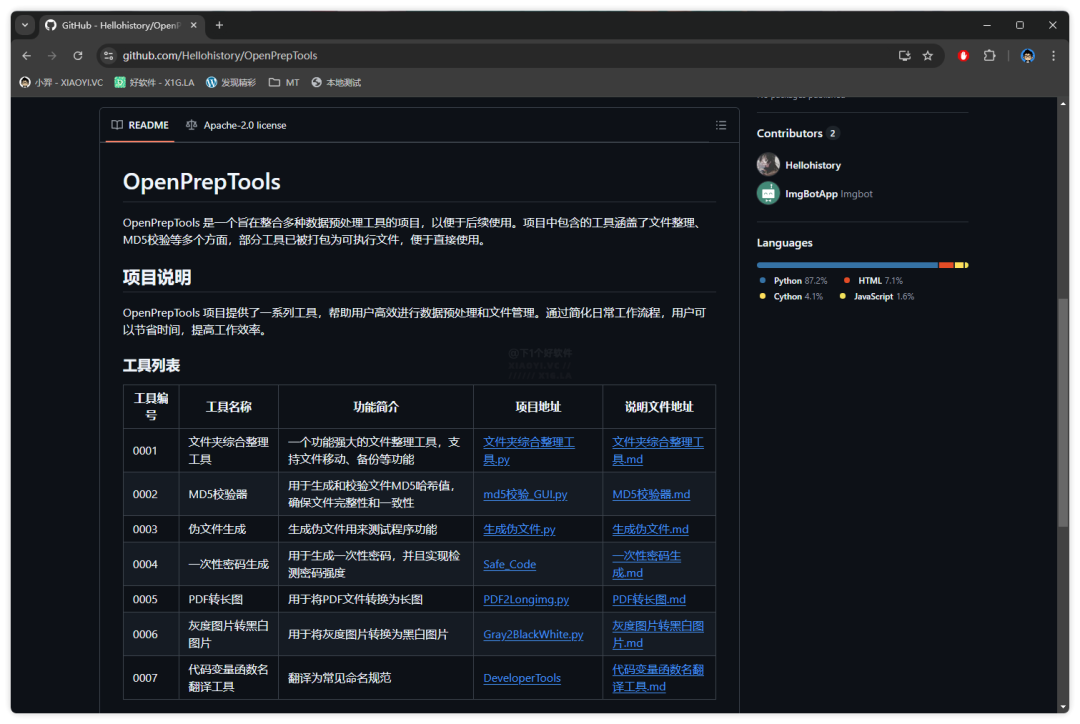
Task: Open 生成伪文件.py link
Action: pos(519,530)
